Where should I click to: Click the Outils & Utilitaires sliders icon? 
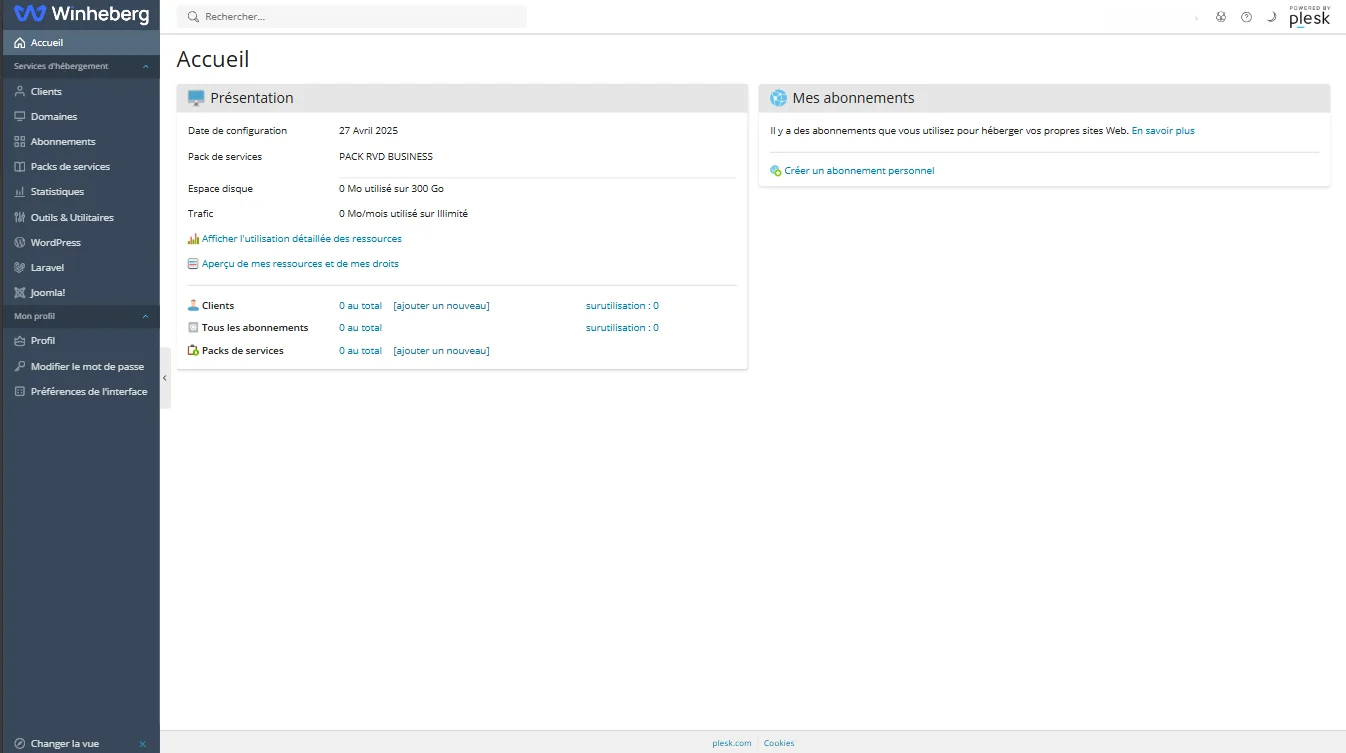[20, 217]
